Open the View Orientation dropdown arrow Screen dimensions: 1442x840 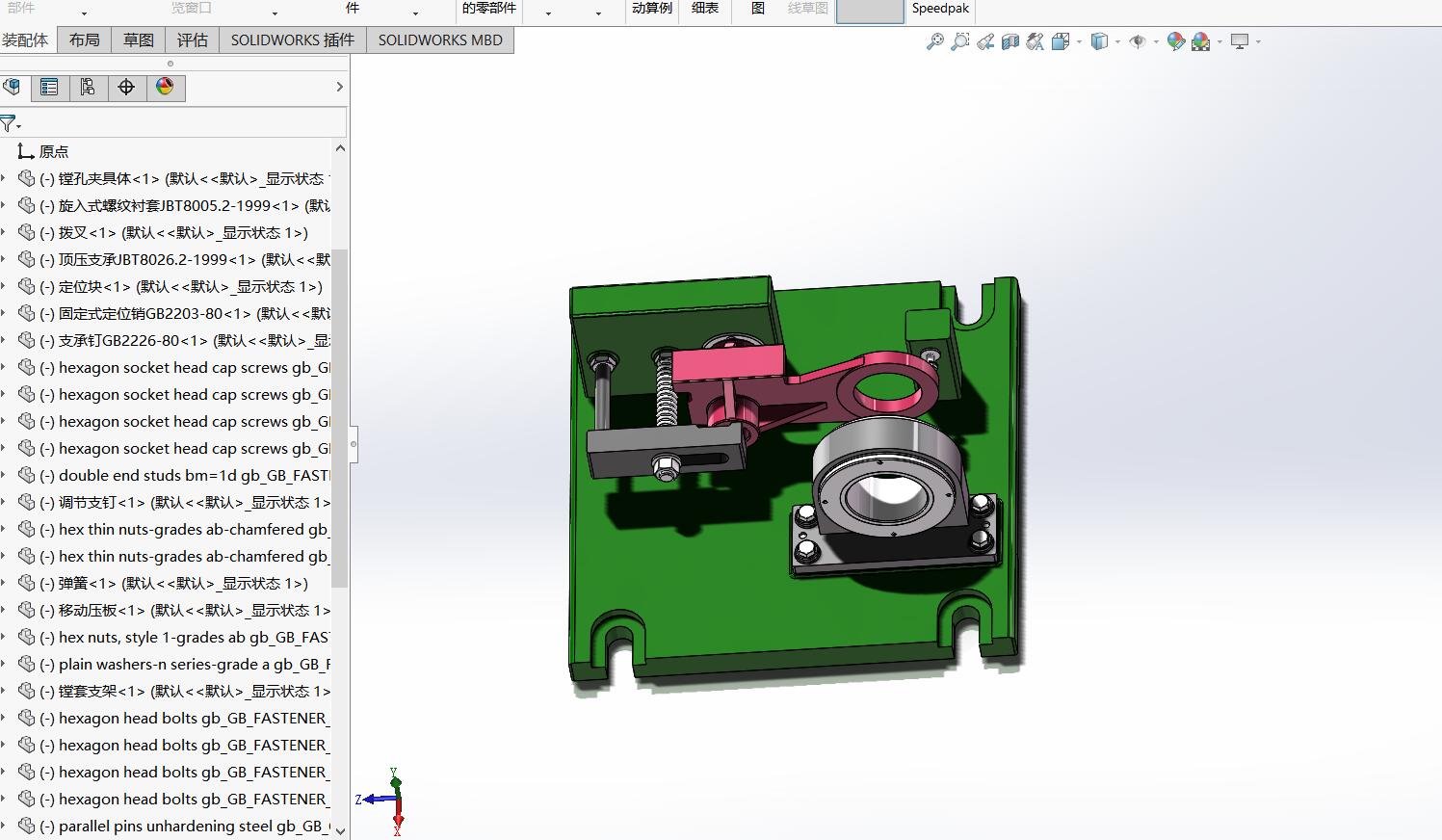coord(1078,41)
